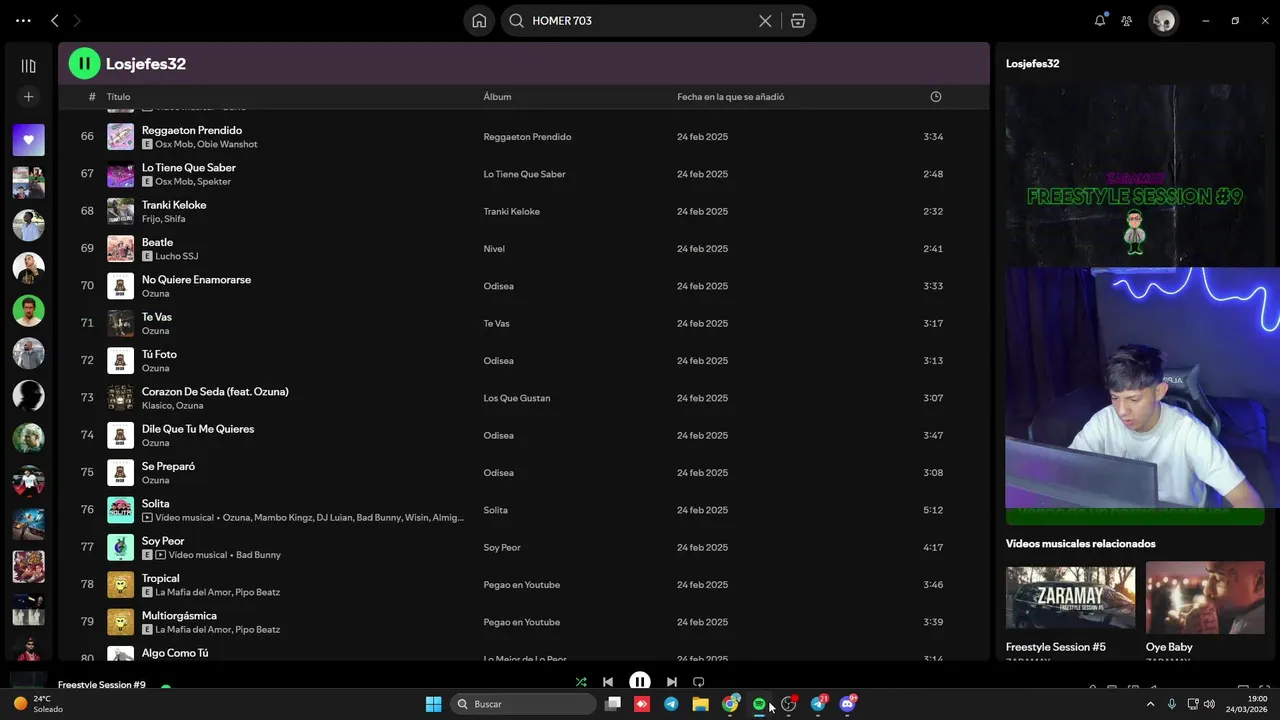
Task: Select the track No Quiere Enamorarse
Action: tap(196, 280)
